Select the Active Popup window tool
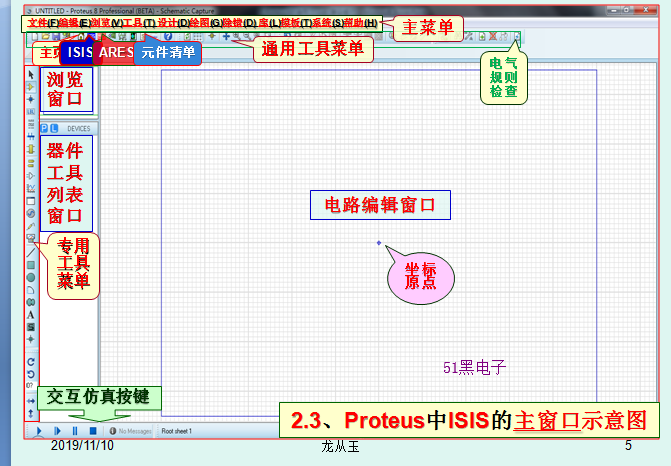This screenshot has height=466, width=671. pos(31,201)
